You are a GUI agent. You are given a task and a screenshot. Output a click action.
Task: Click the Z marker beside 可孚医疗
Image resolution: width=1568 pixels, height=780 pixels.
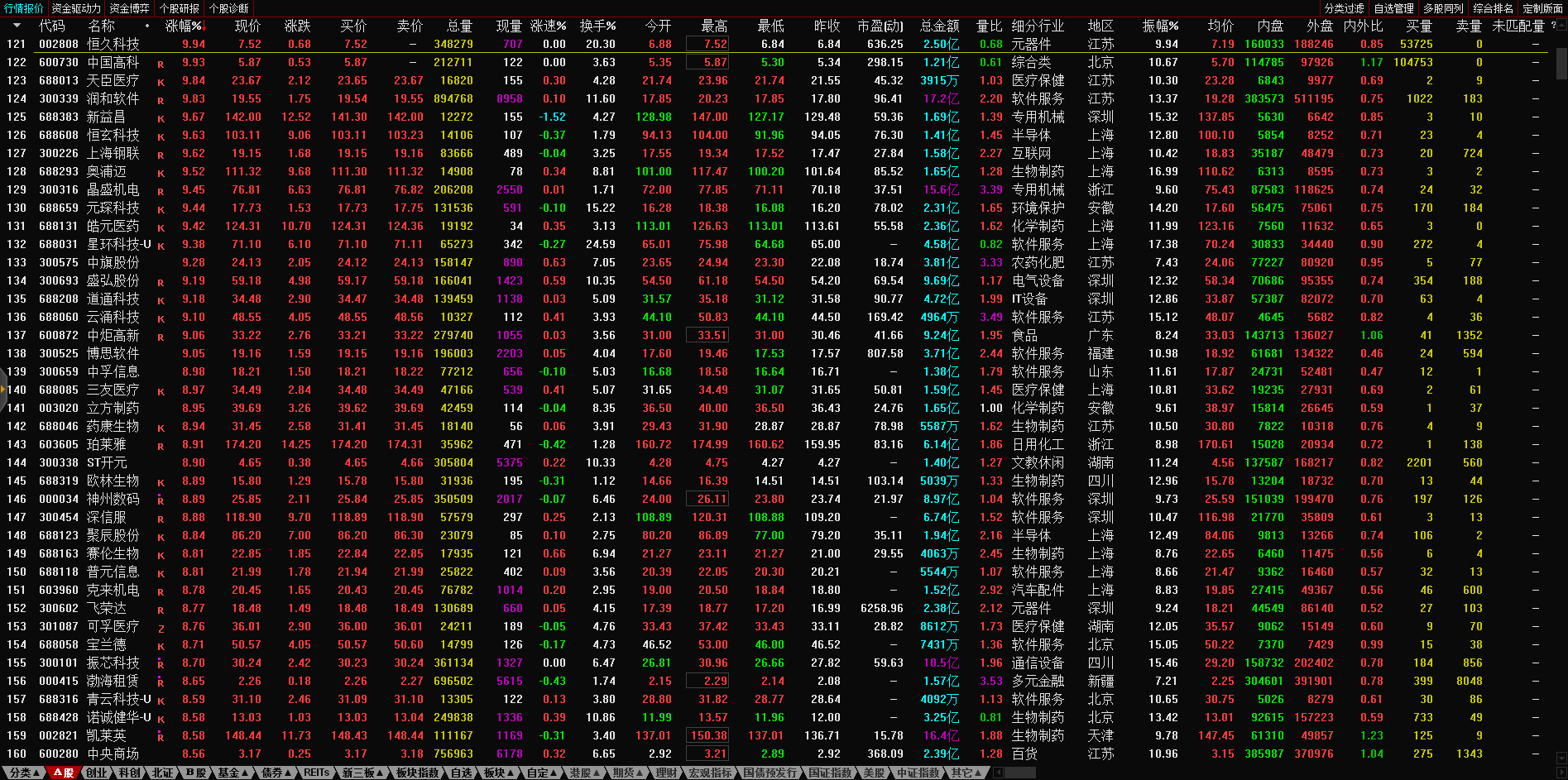point(161,628)
